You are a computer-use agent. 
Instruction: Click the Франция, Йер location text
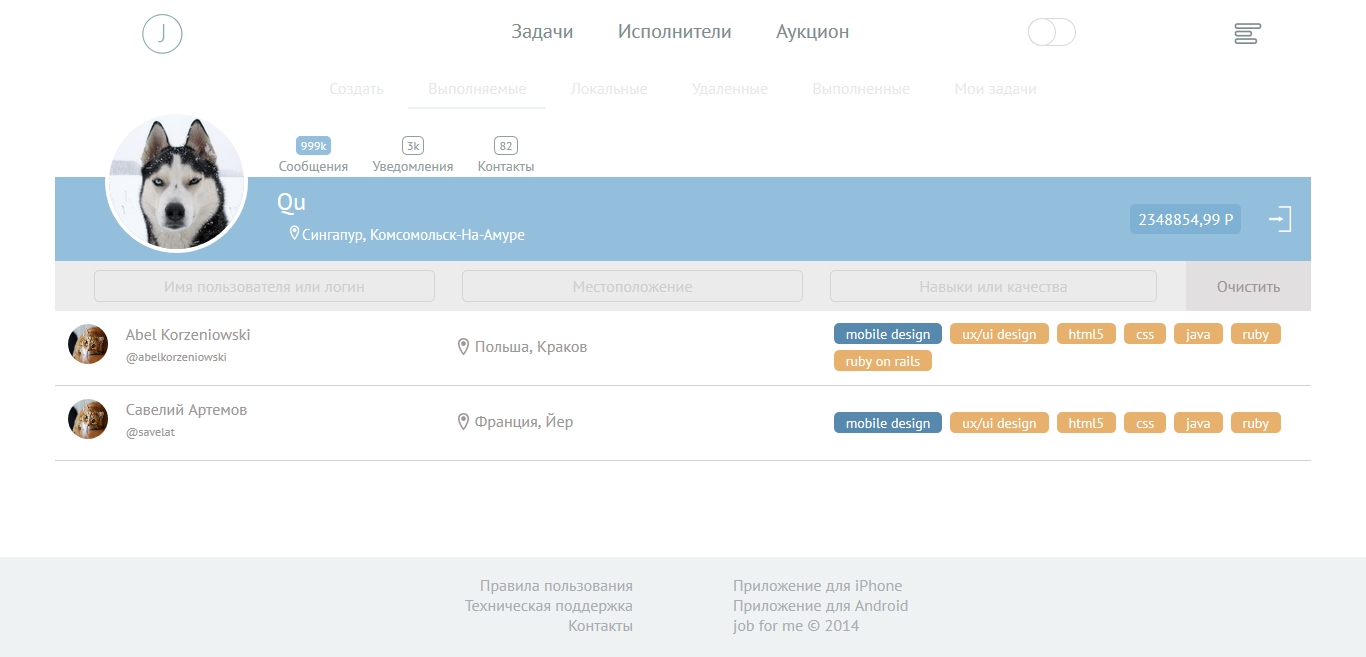click(x=524, y=422)
